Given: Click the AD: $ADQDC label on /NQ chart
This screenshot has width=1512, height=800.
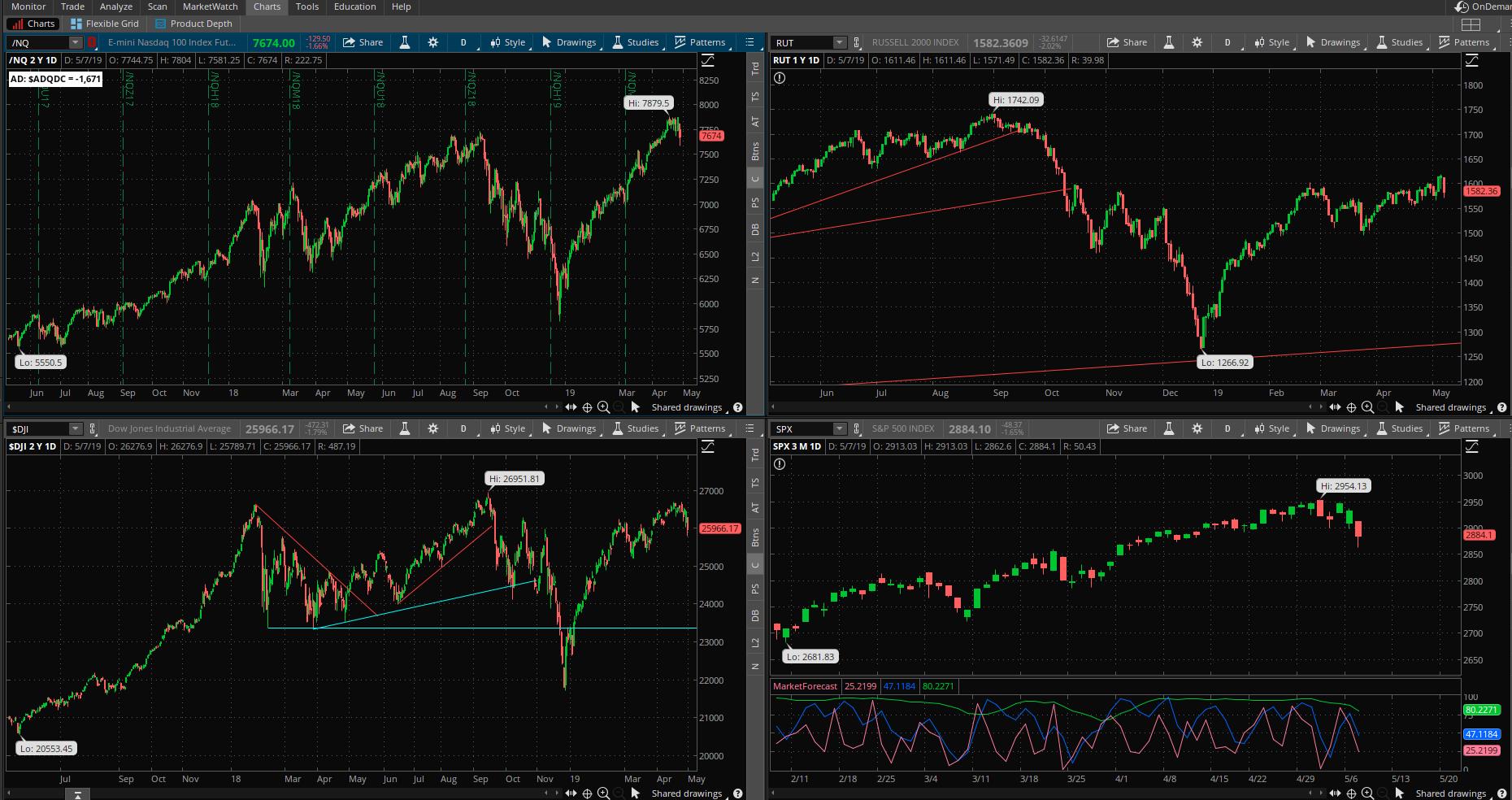Looking at the screenshot, I should tap(55, 79).
